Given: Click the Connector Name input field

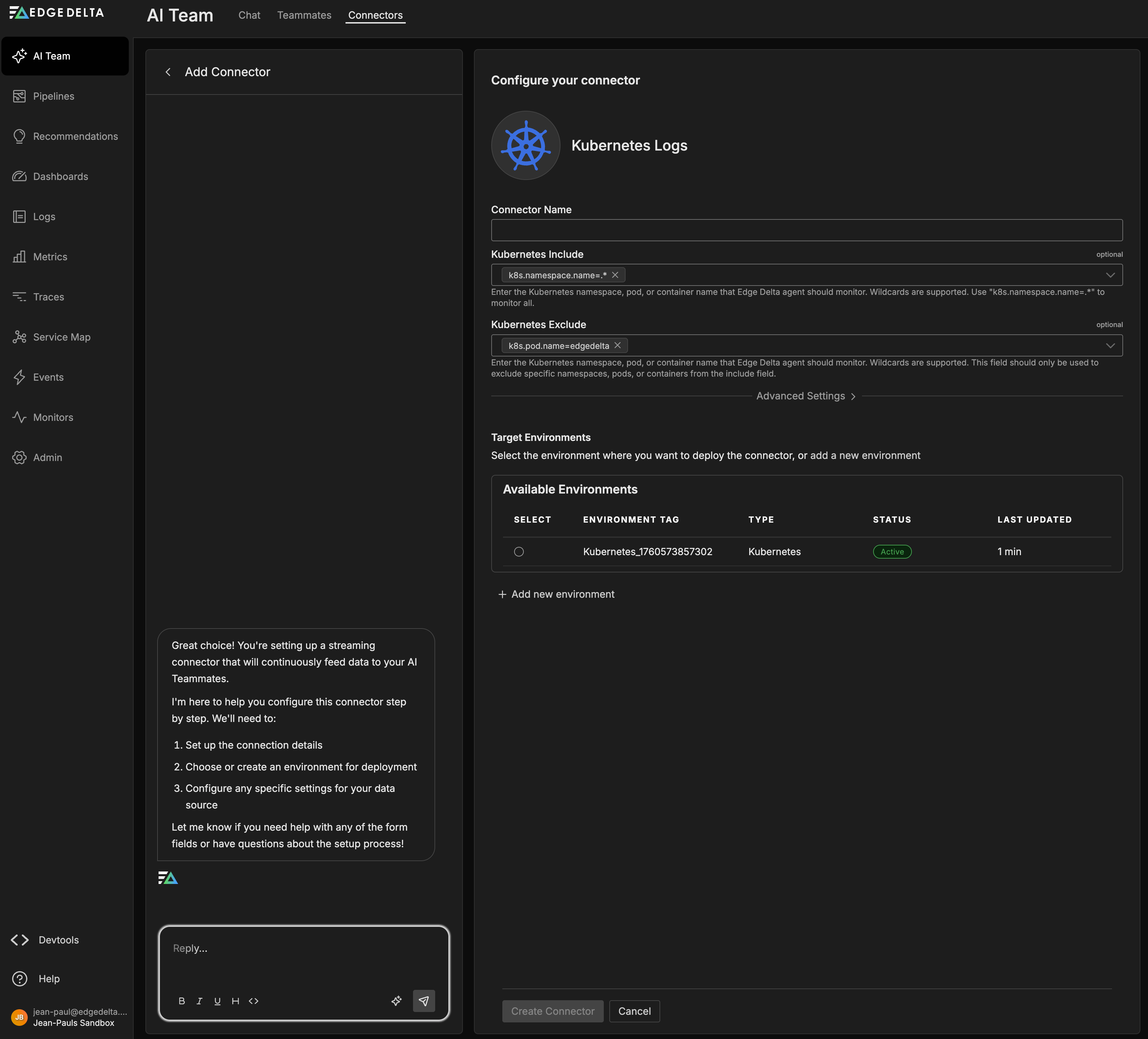Looking at the screenshot, I should coord(806,230).
